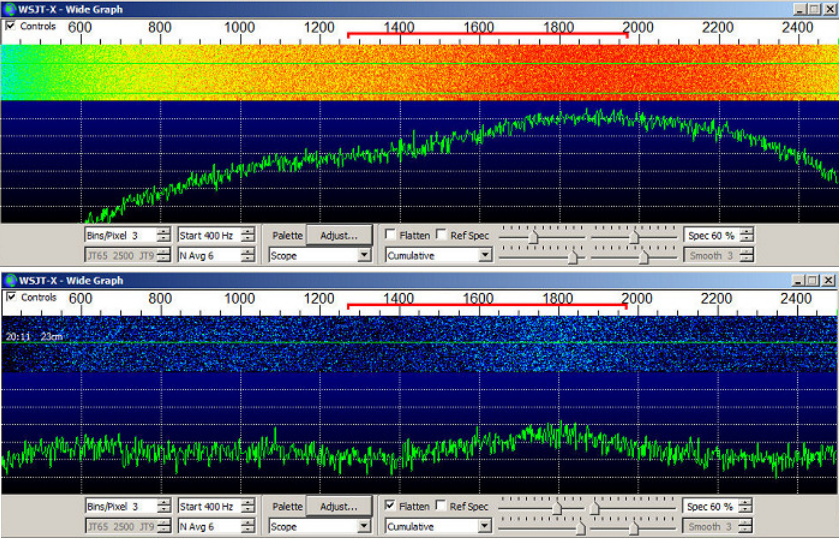Viewport: 840px width, 540px height.
Task: Decrease Start 400 Hz in lower window
Action: click(x=248, y=511)
